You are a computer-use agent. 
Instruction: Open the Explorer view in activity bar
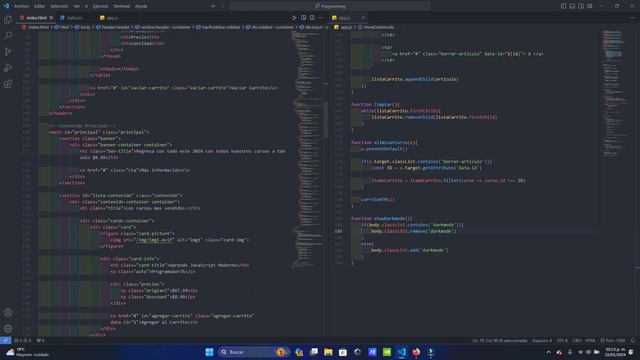[8, 20]
